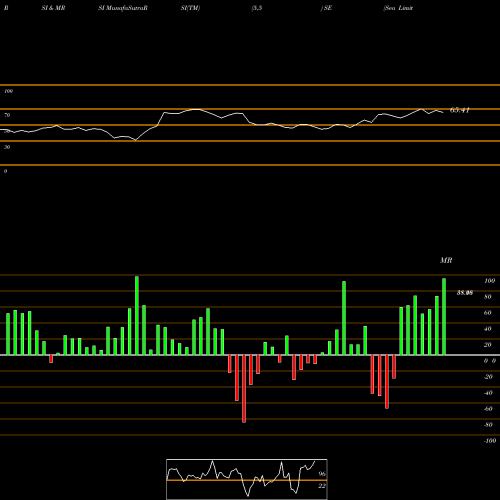Click the RSI axis label 30

point(7,147)
